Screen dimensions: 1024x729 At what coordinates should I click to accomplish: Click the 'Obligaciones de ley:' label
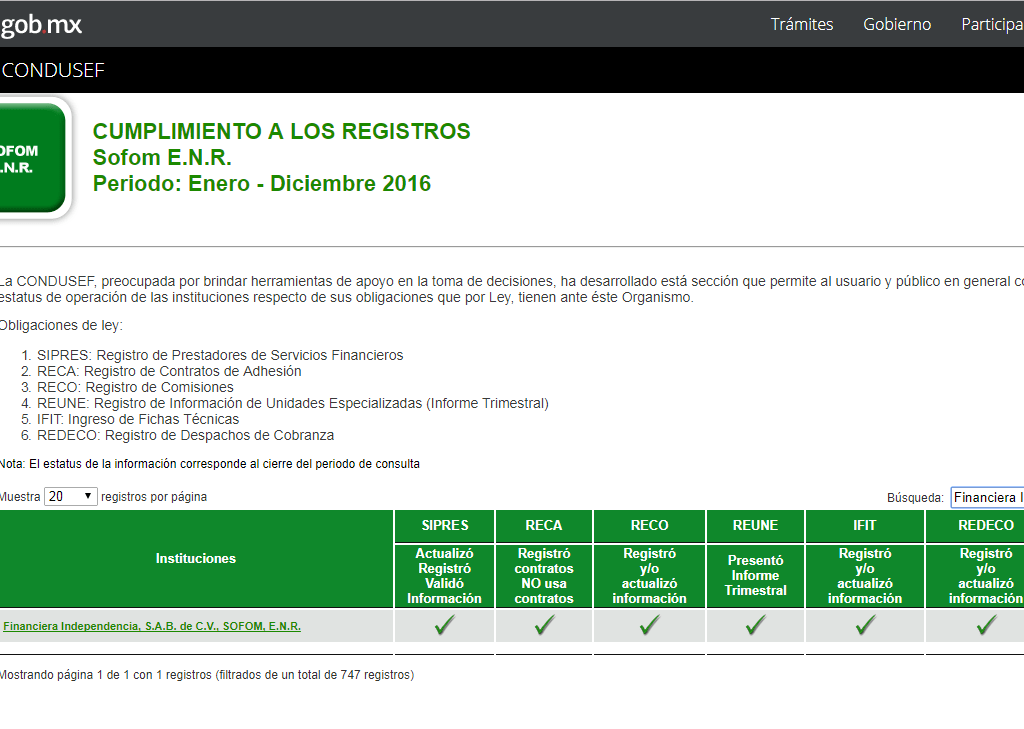pos(61,325)
